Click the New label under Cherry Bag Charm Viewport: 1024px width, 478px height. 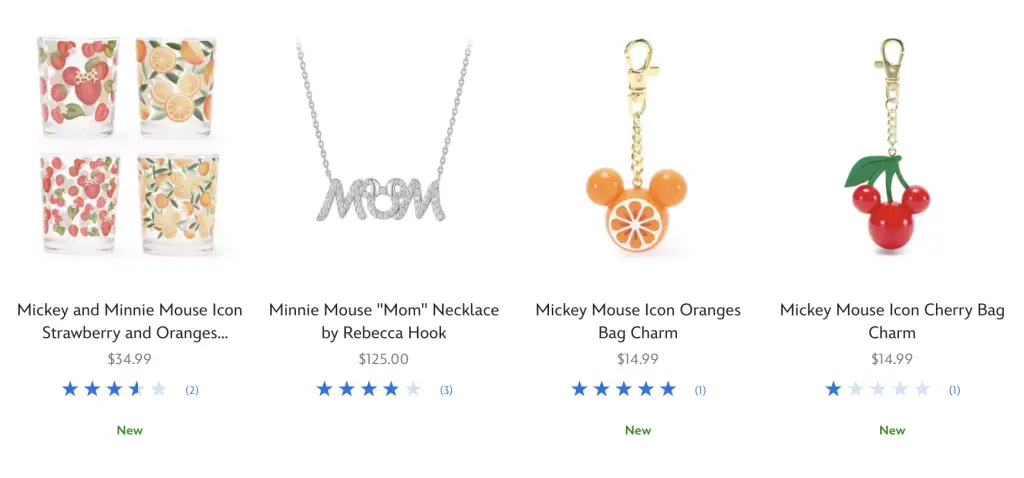point(892,430)
